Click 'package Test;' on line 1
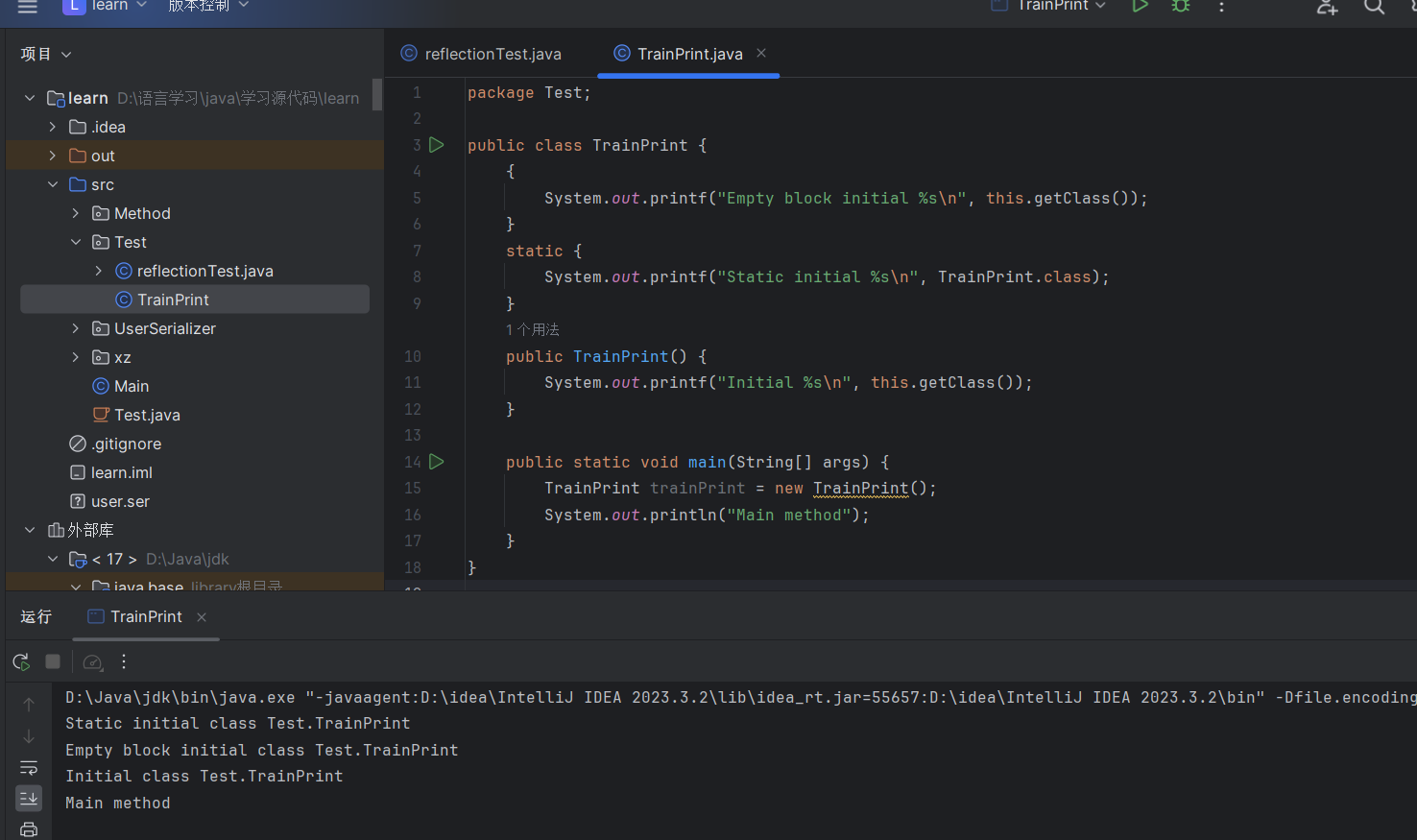This screenshot has height=840, width=1417. point(530,93)
